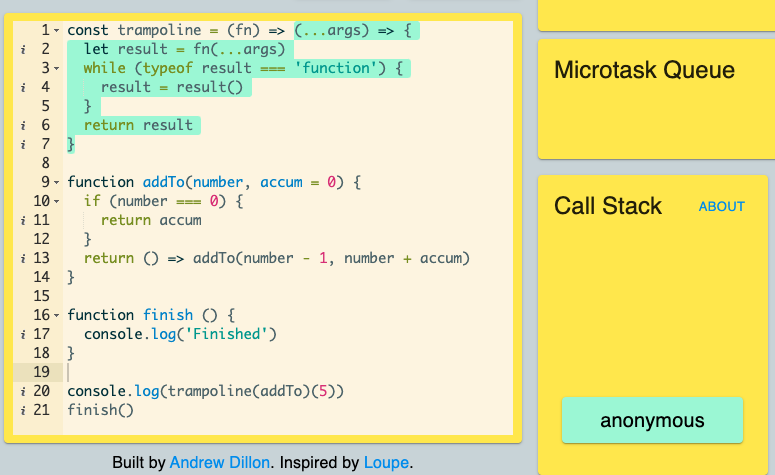Collapse the if block fold at line 10
Viewport: 775px width, 475px height.
click(56, 202)
